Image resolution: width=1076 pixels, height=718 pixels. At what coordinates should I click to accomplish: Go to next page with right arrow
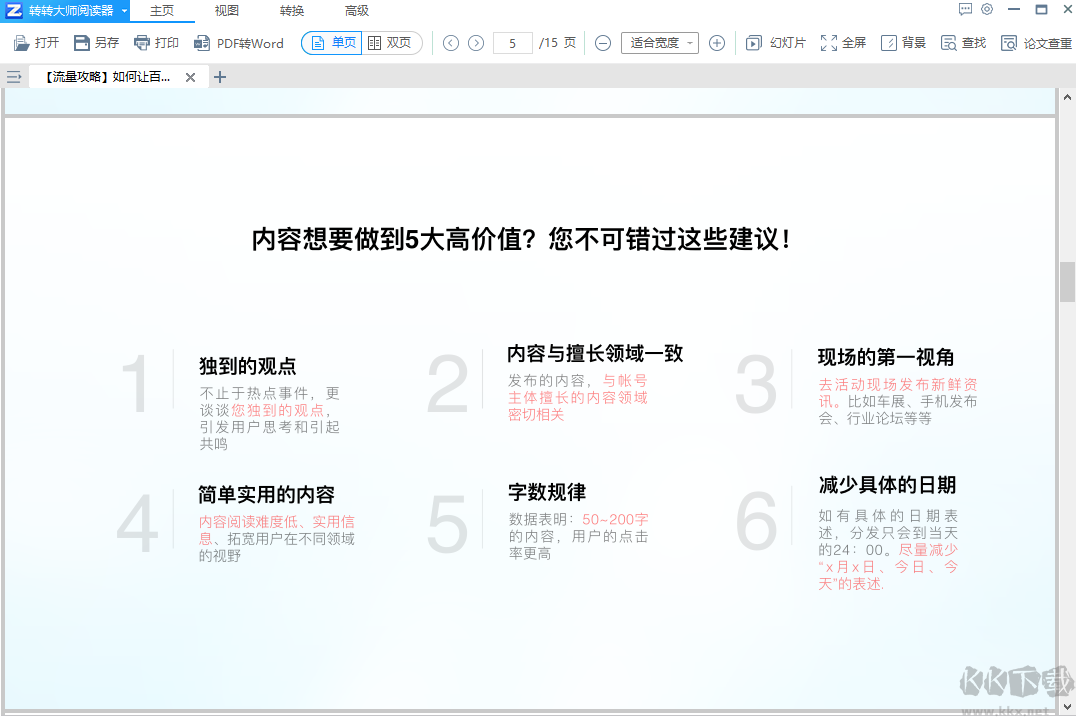point(475,43)
